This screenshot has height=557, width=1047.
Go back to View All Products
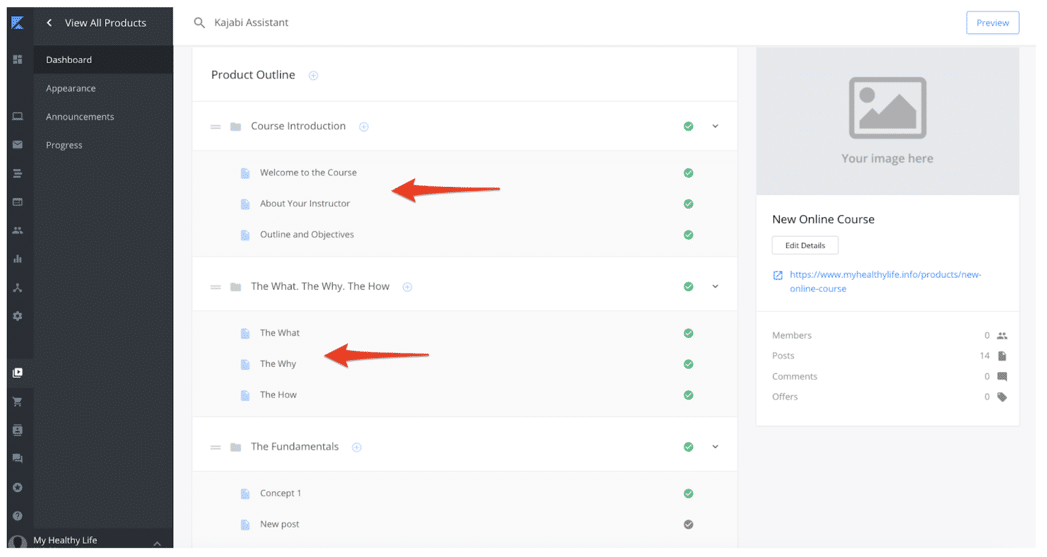point(106,23)
